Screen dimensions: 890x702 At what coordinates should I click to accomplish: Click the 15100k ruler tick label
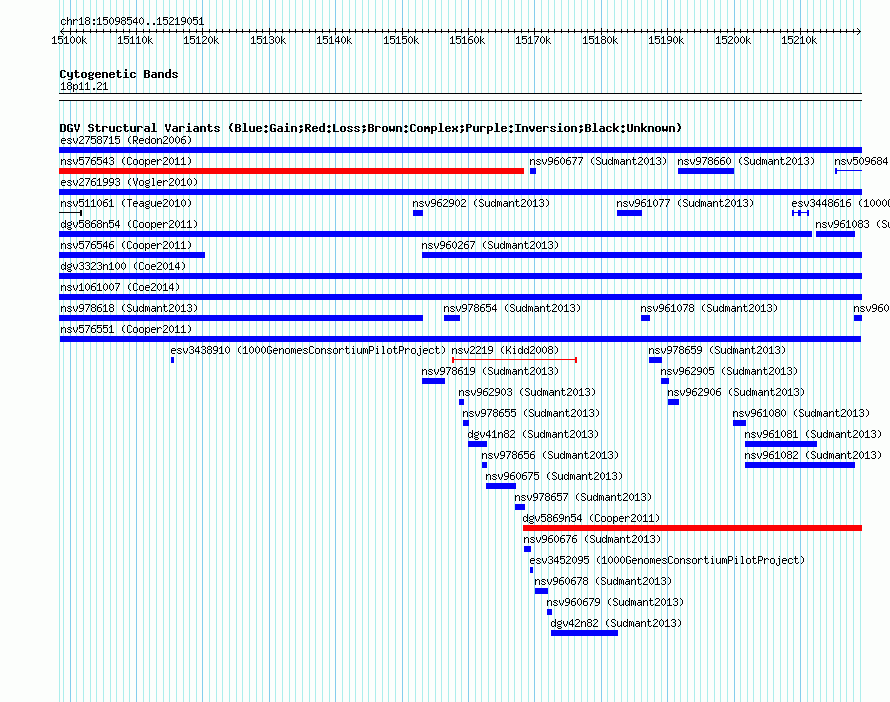click(x=69, y=40)
